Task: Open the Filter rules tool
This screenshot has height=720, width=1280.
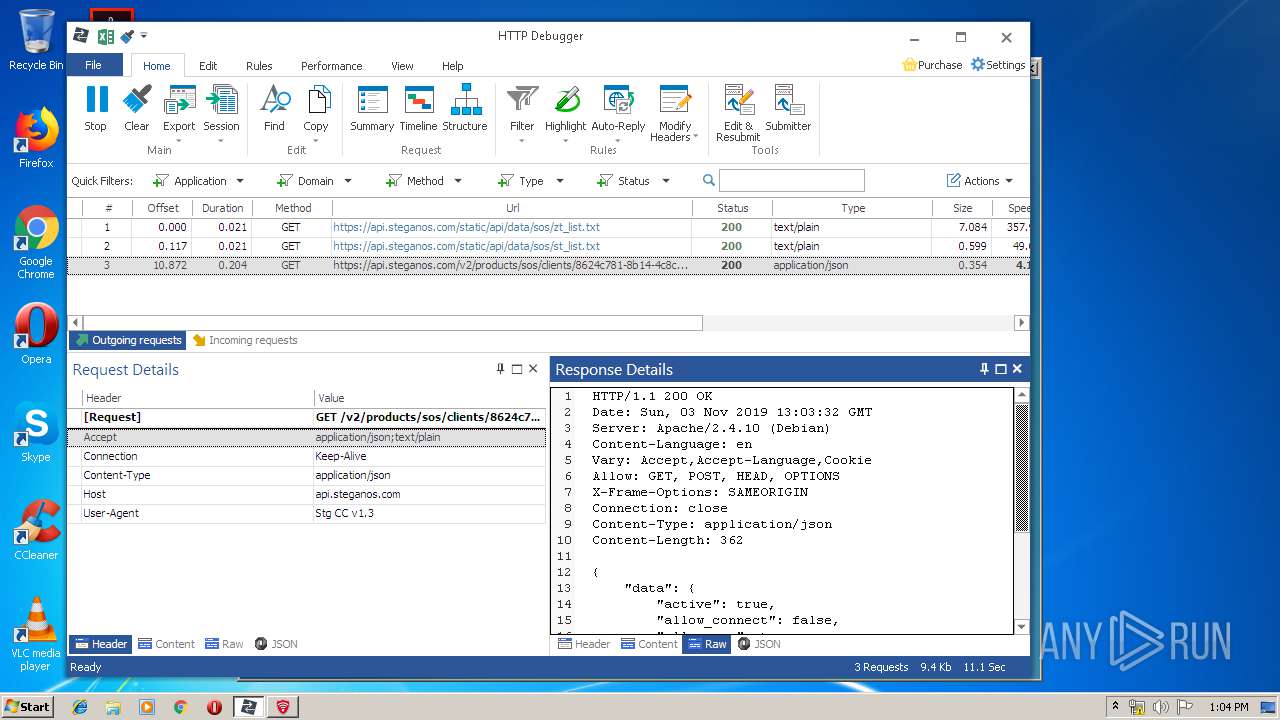Action: pyautogui.click(x=522, y=111)
